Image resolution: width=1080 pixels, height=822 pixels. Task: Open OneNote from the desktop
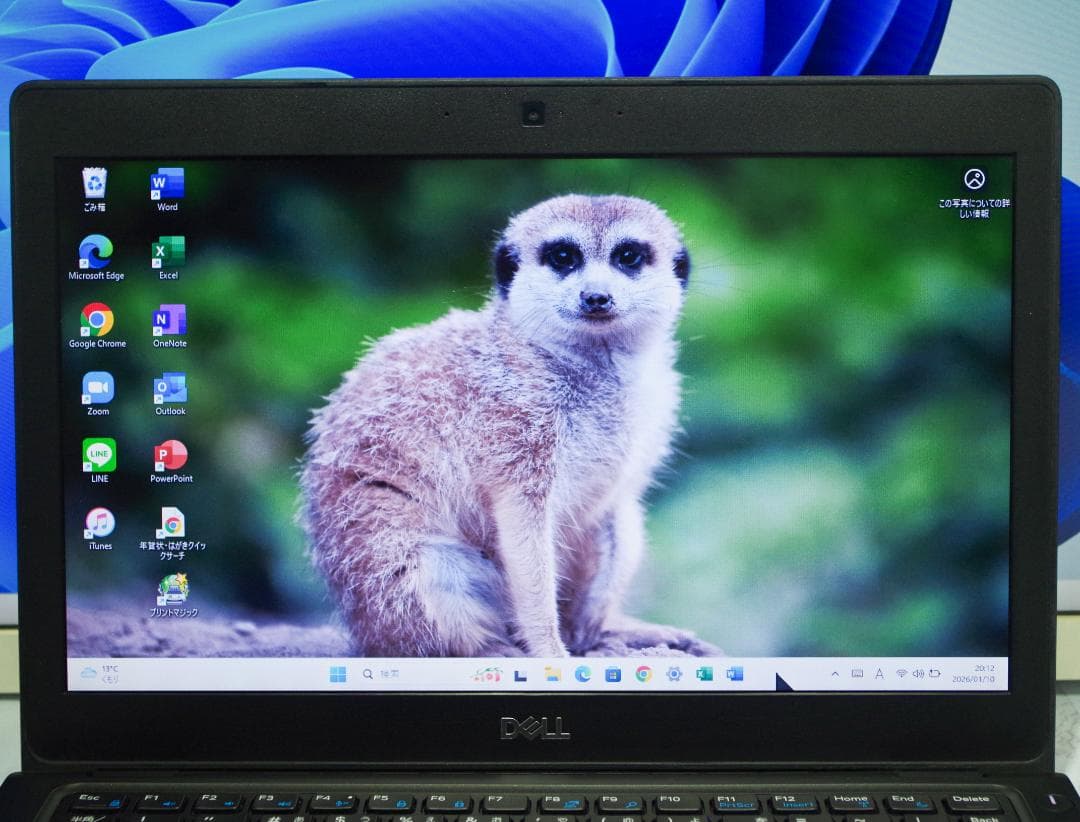168,320
